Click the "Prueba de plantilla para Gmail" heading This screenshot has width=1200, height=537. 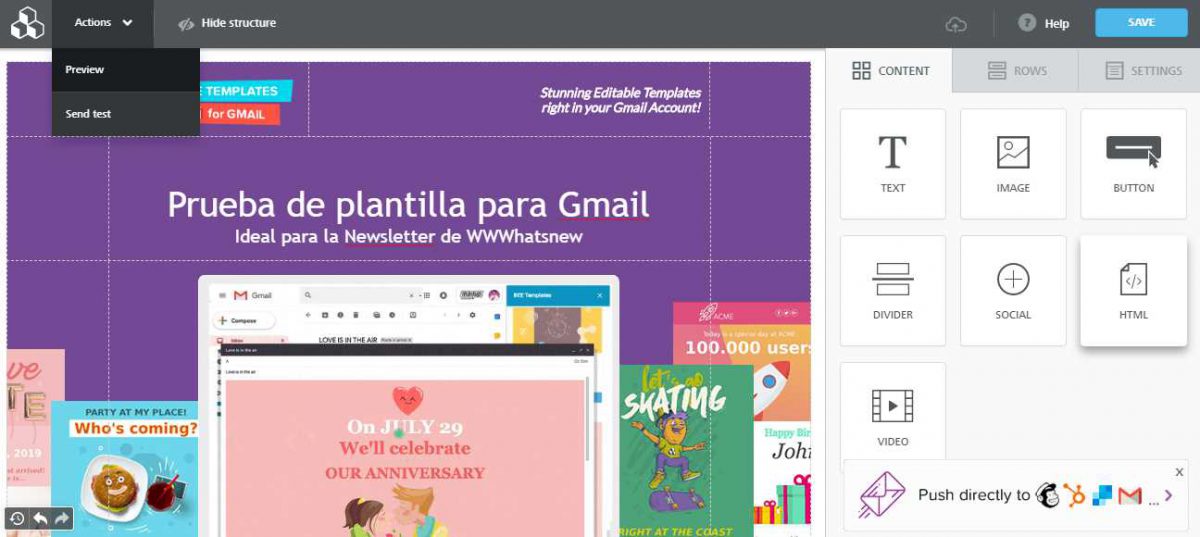(x=408, y=204)
